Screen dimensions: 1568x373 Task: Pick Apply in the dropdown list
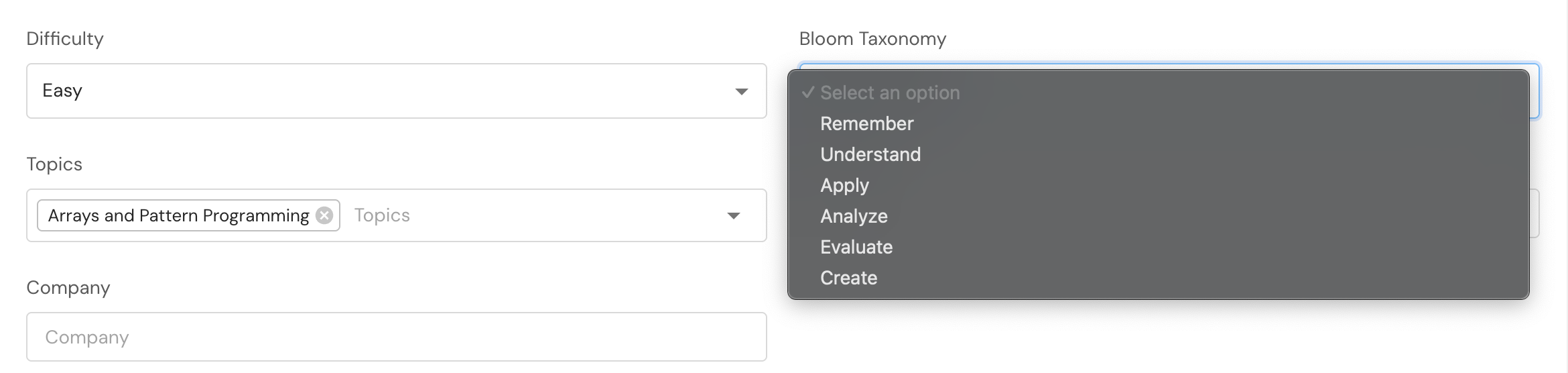click(844, 185)
